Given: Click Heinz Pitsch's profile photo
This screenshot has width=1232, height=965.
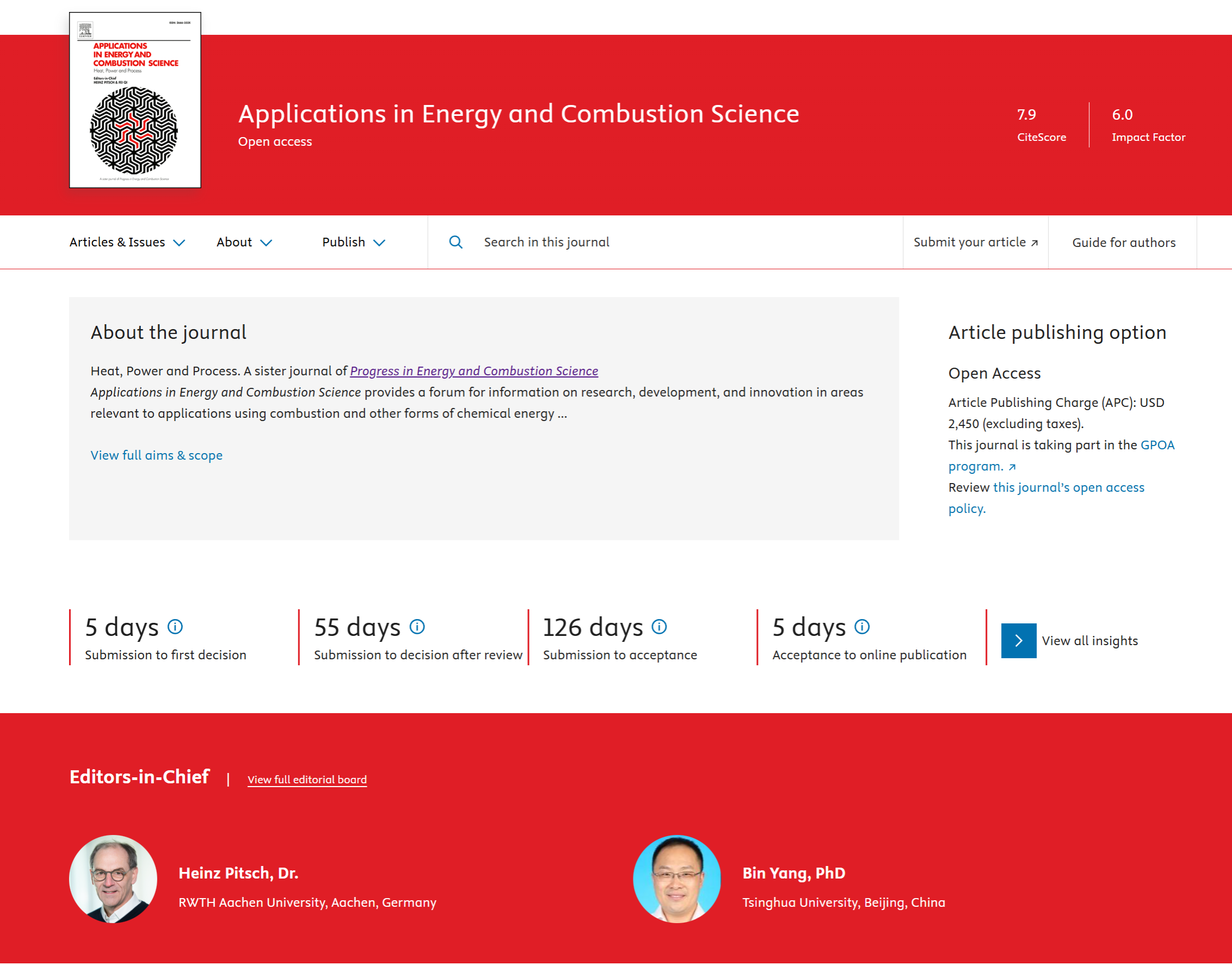Looking at the screenshot, I should pyautogui.click(x=113, y=879).
